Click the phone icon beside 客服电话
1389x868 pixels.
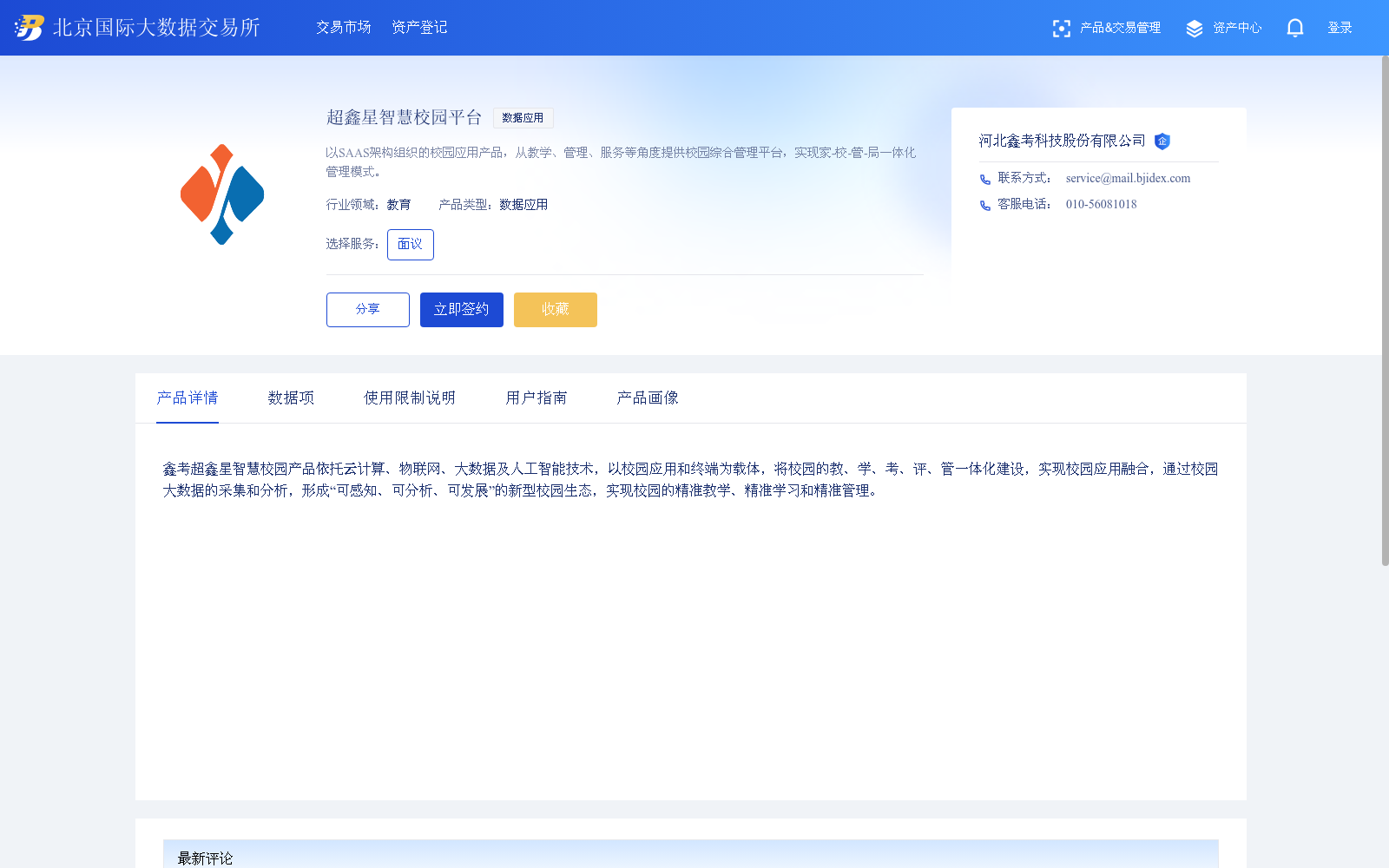[x=985, y=206]
